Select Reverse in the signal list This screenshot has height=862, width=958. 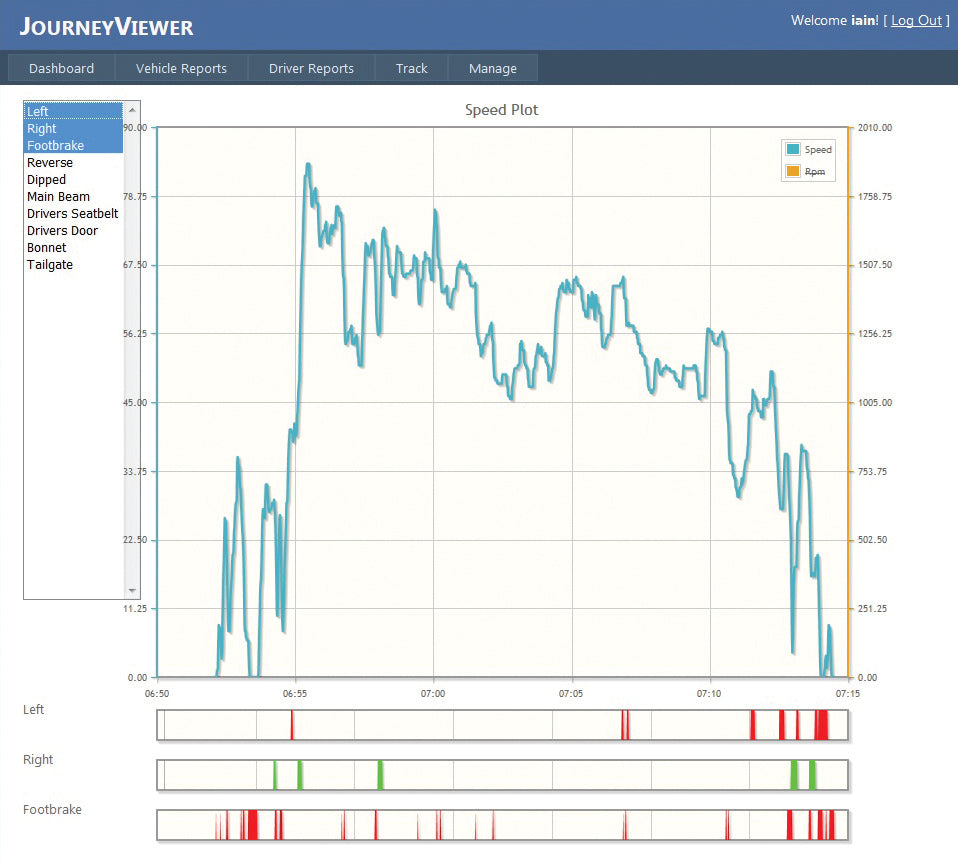pos(50,162)
